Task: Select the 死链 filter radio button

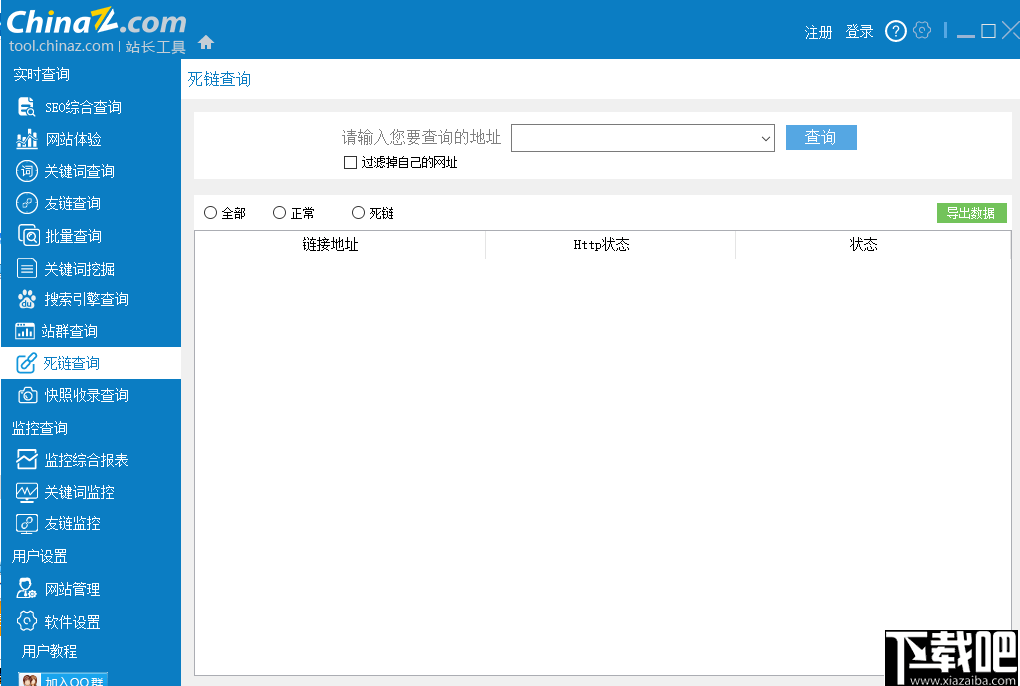Action: pos(358,212)
